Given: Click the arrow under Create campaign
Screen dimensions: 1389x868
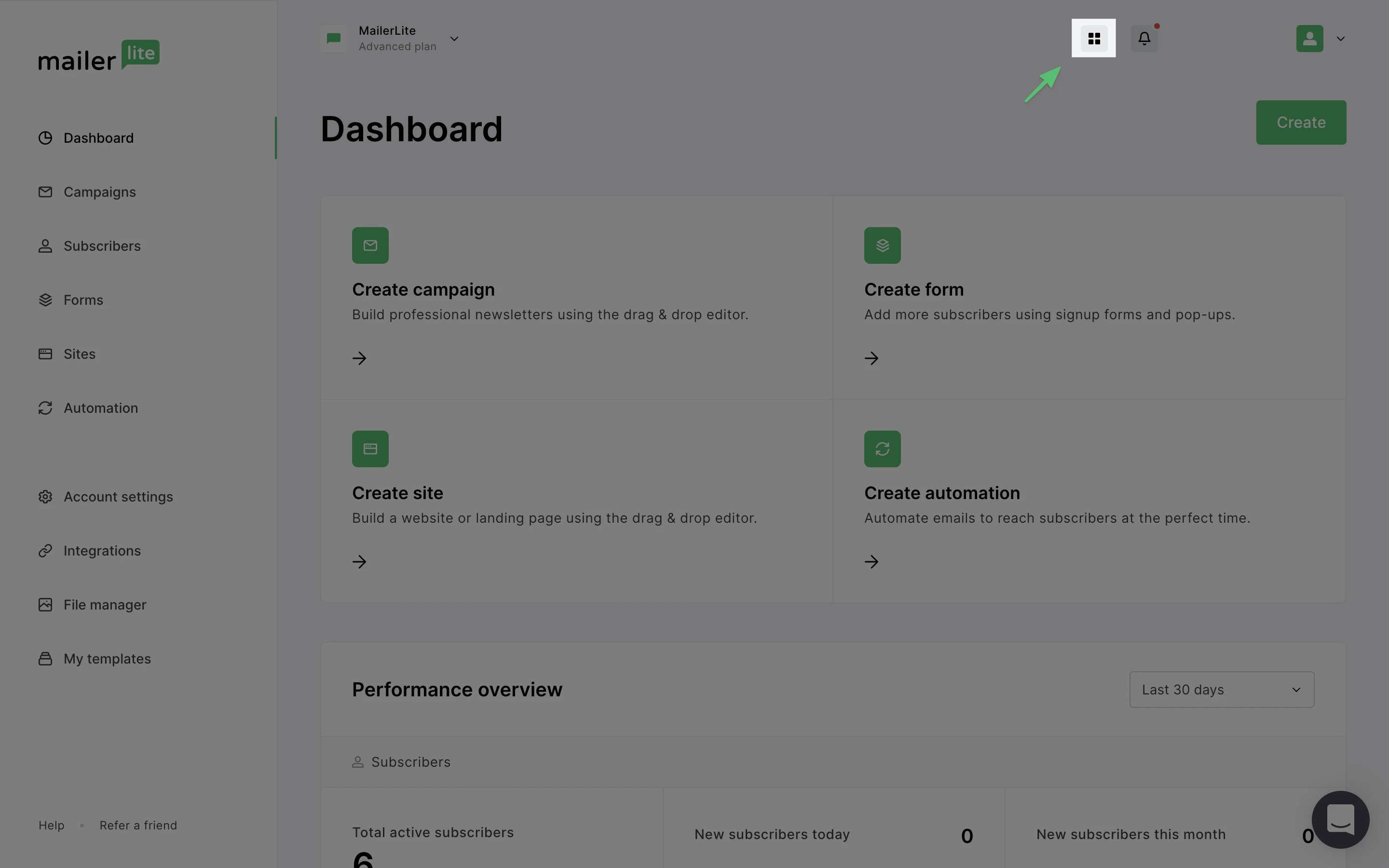Looking at the screenshot, I should tap(359, 358).
